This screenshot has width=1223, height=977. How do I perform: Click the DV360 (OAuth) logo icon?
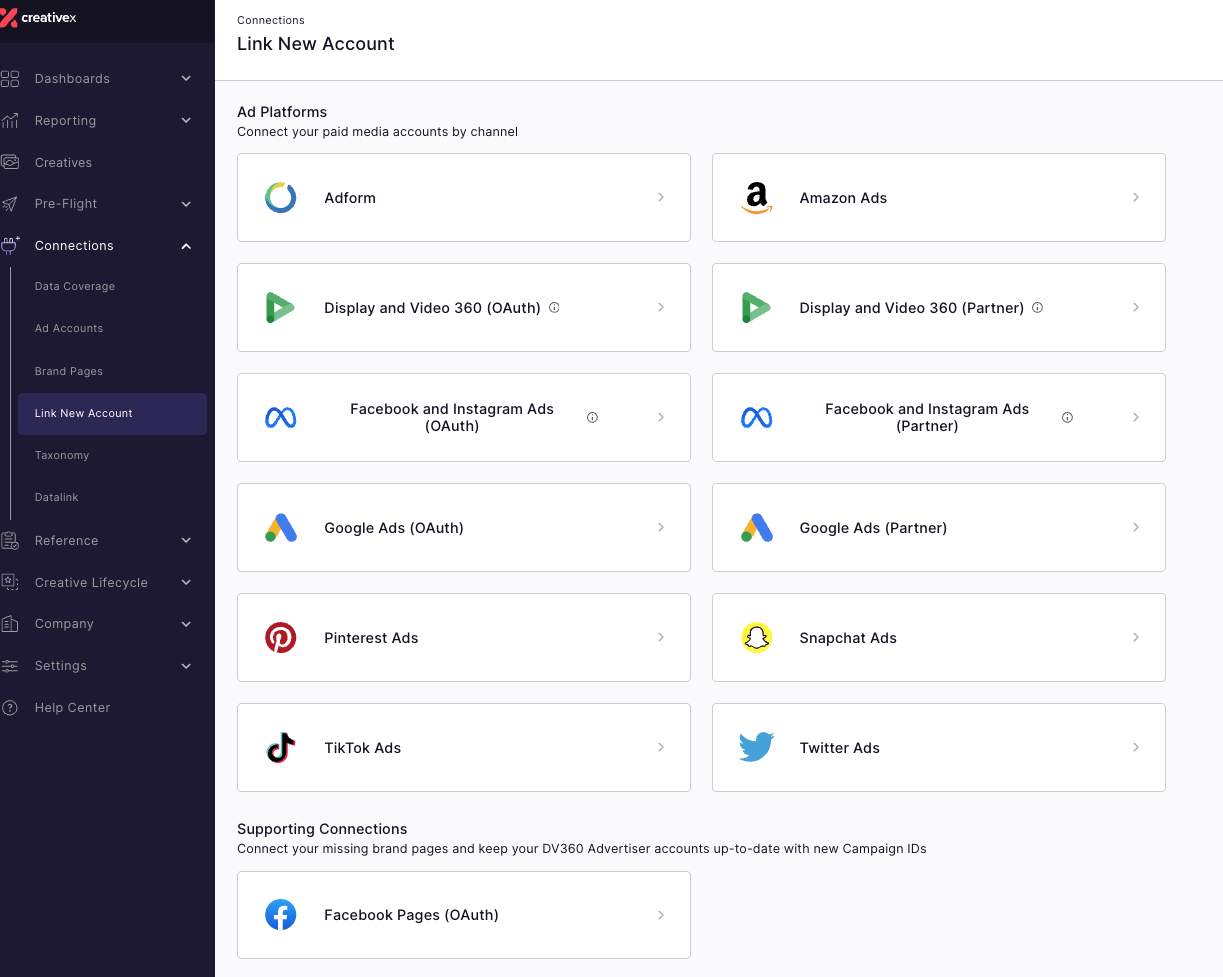pos(281,308)
